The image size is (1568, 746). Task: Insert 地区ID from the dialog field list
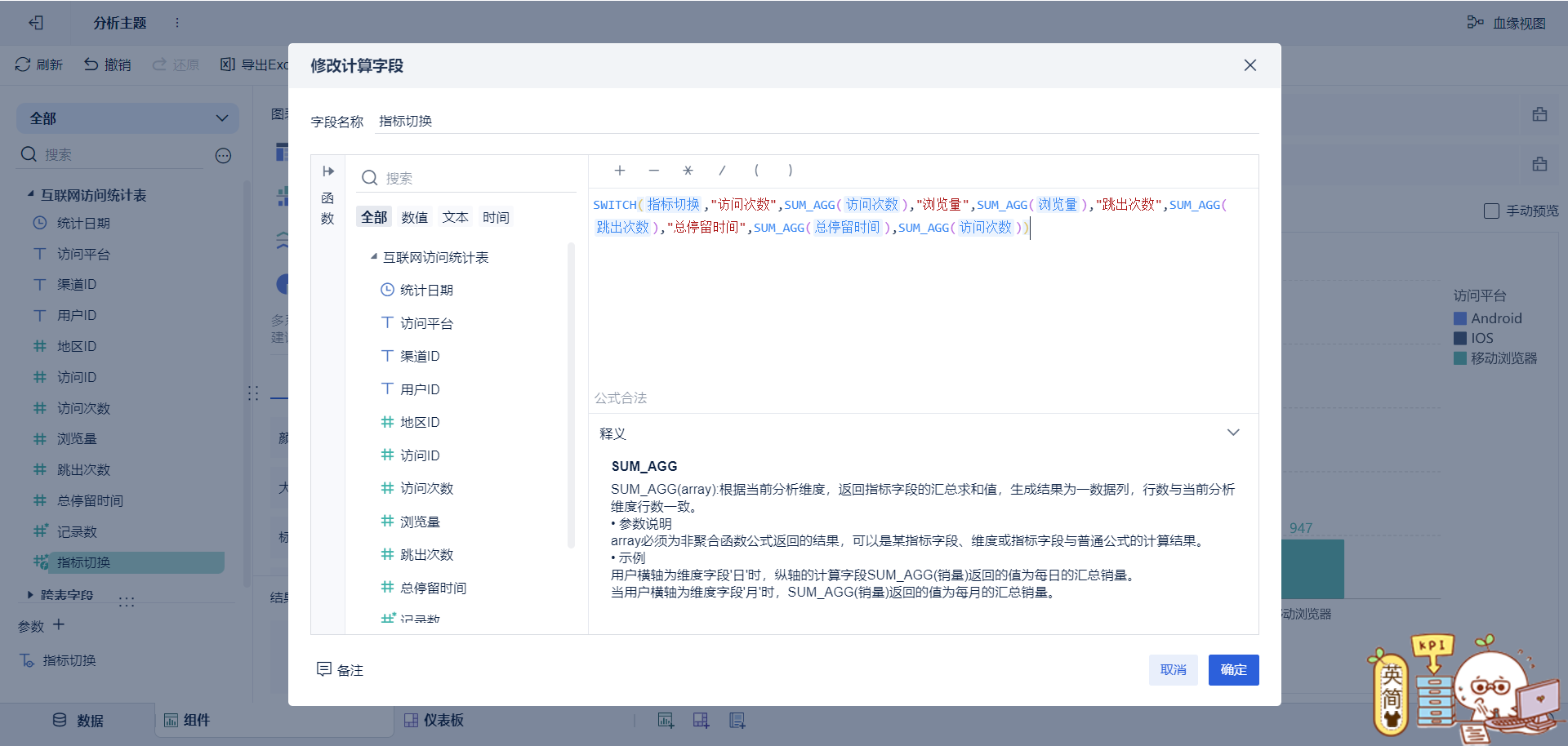[420, 422]
